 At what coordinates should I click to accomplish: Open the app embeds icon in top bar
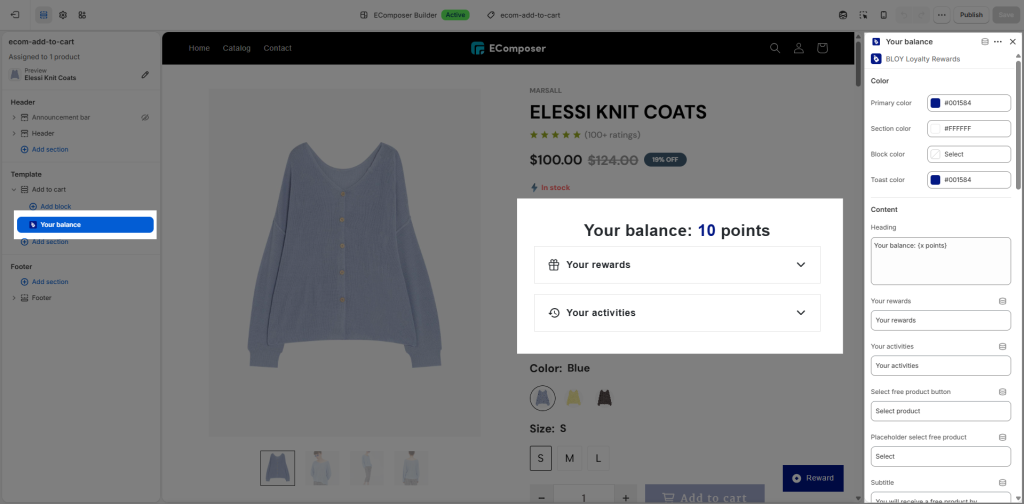tap(82, 14)
